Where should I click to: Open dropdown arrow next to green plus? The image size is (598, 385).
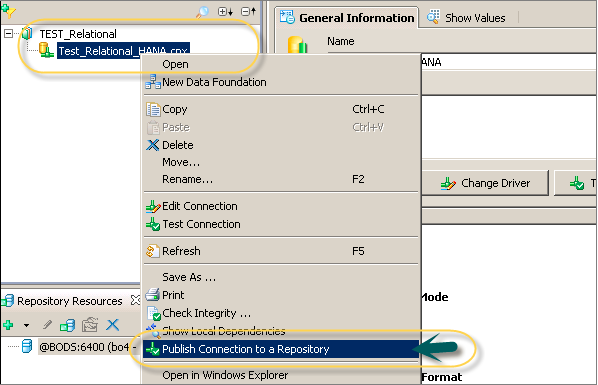(26, 325)
